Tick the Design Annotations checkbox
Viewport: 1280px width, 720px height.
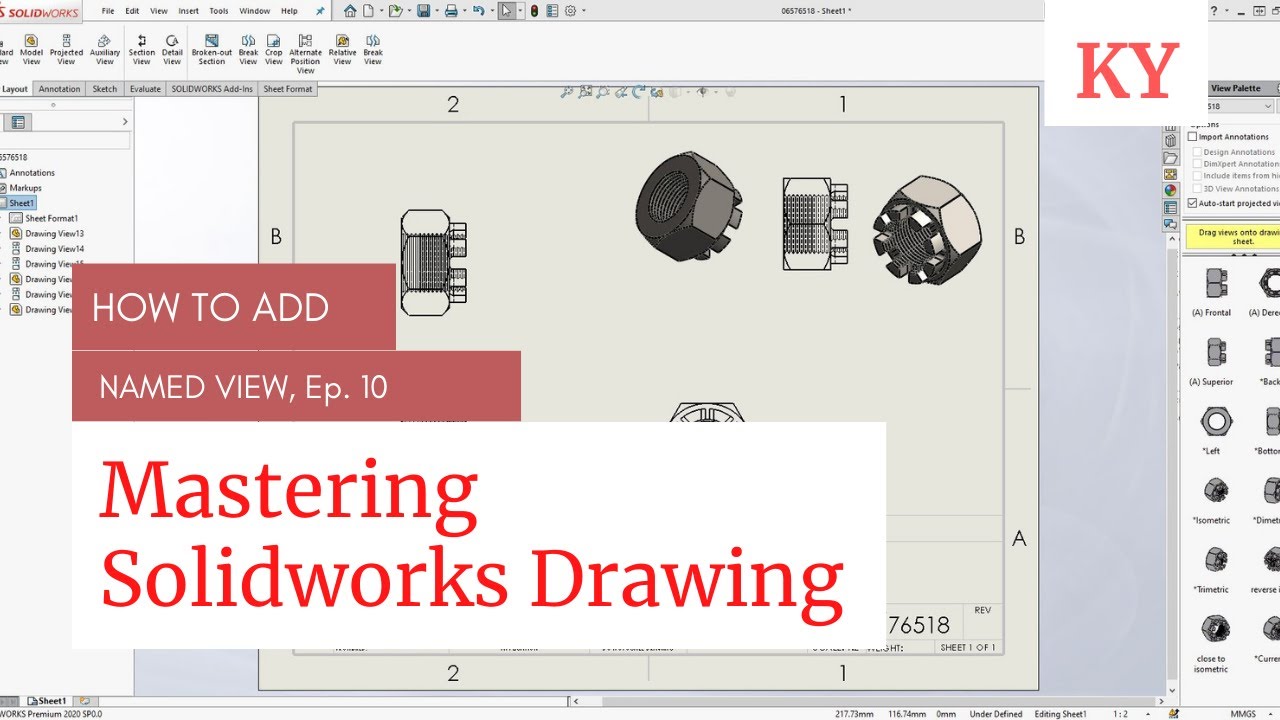click(x=1197, y=152)
